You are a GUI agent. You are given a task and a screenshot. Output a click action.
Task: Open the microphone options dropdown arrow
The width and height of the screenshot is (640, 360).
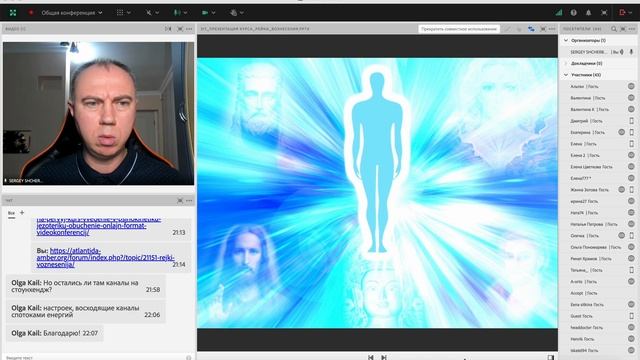(x=185, y=13)
